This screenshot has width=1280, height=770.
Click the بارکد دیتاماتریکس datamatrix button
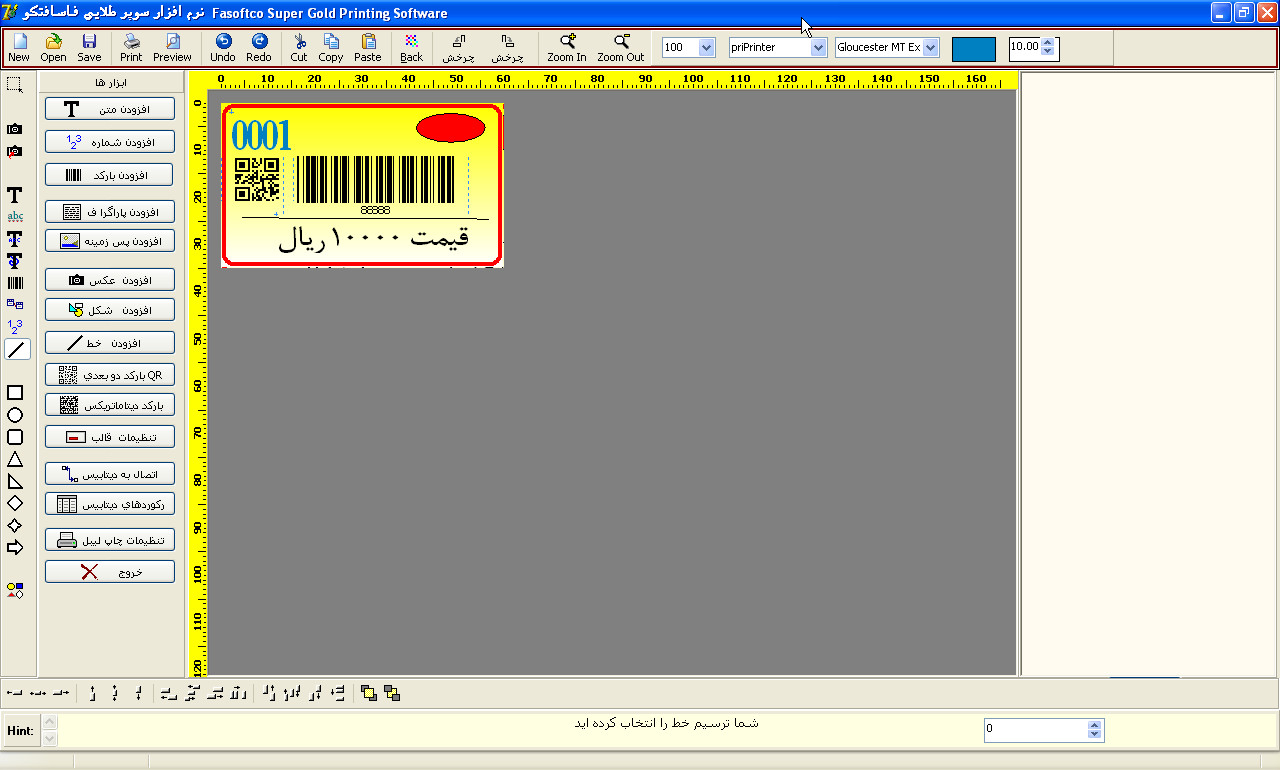[110, 405]
